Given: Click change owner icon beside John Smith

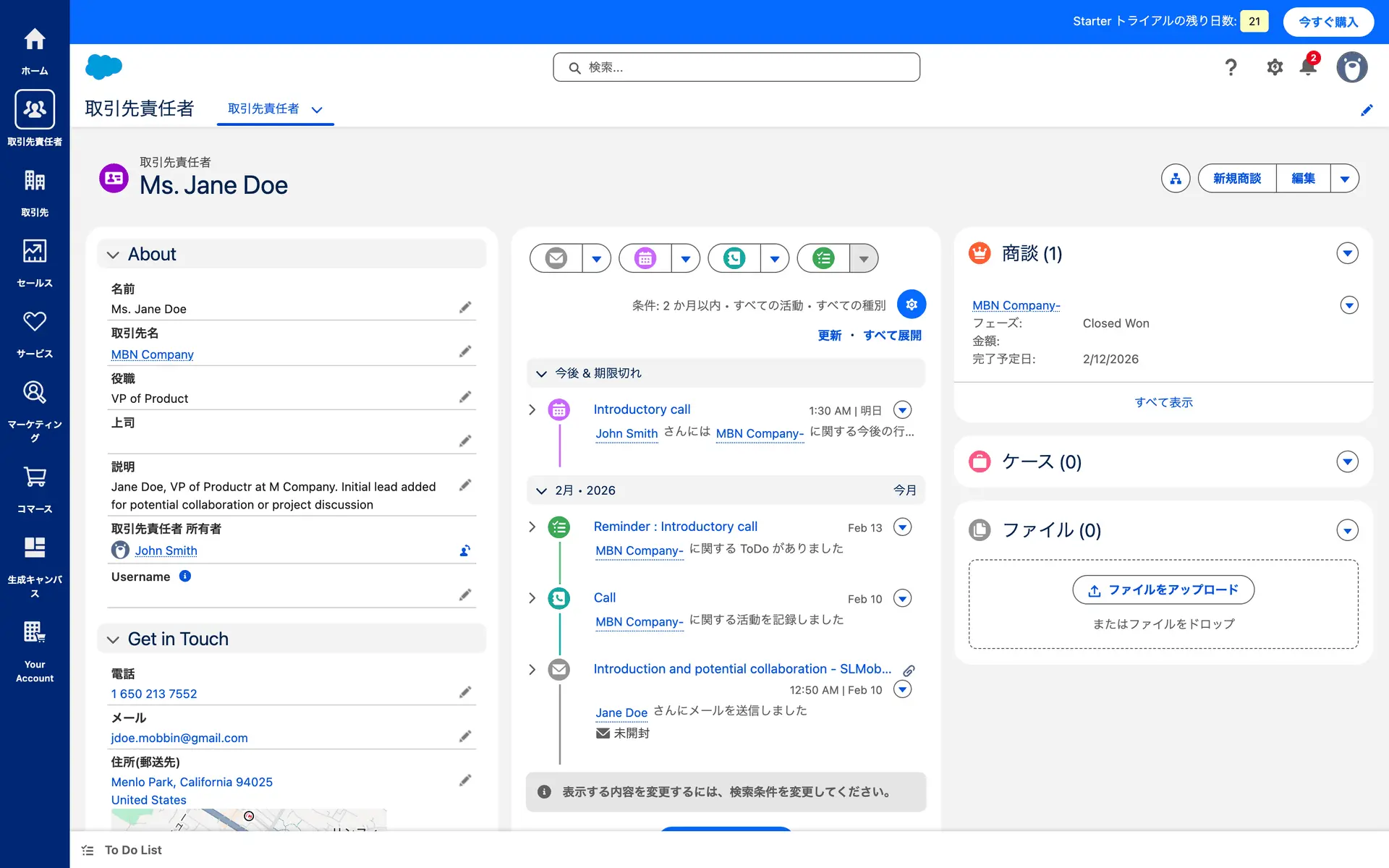Looking at the screenshot, I should point(464,551).
